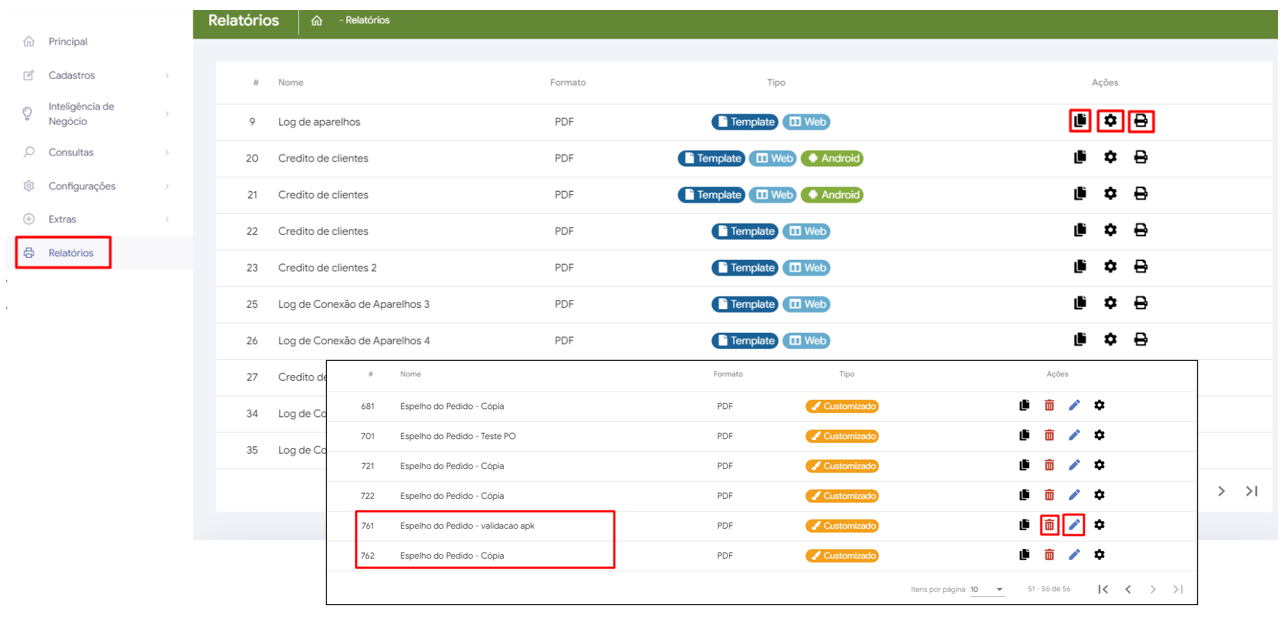The height and width of the screenshot is (622, 1288).
Task: Expand the Configurações menu
Action: [81, 186]
